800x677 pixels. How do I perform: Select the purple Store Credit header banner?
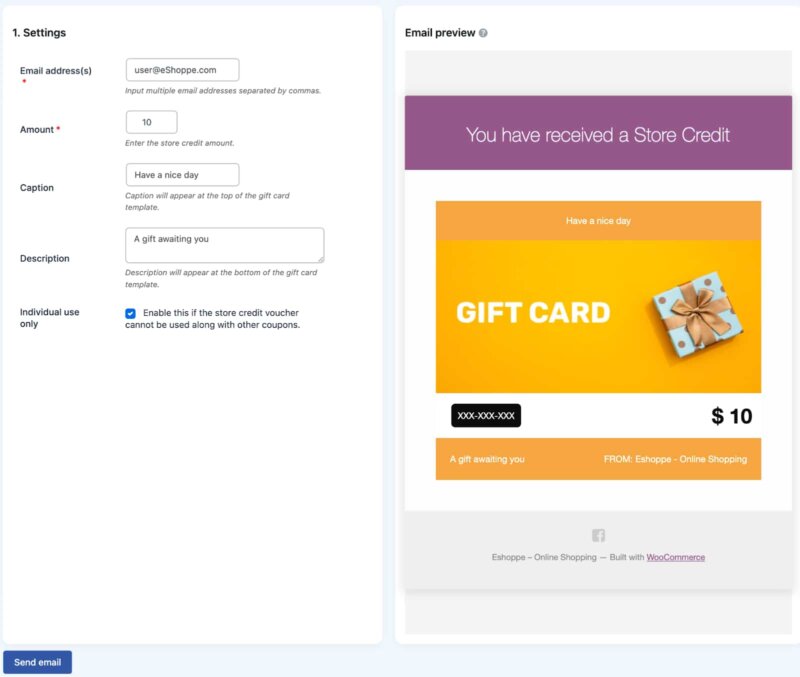(x=597, y=132)
